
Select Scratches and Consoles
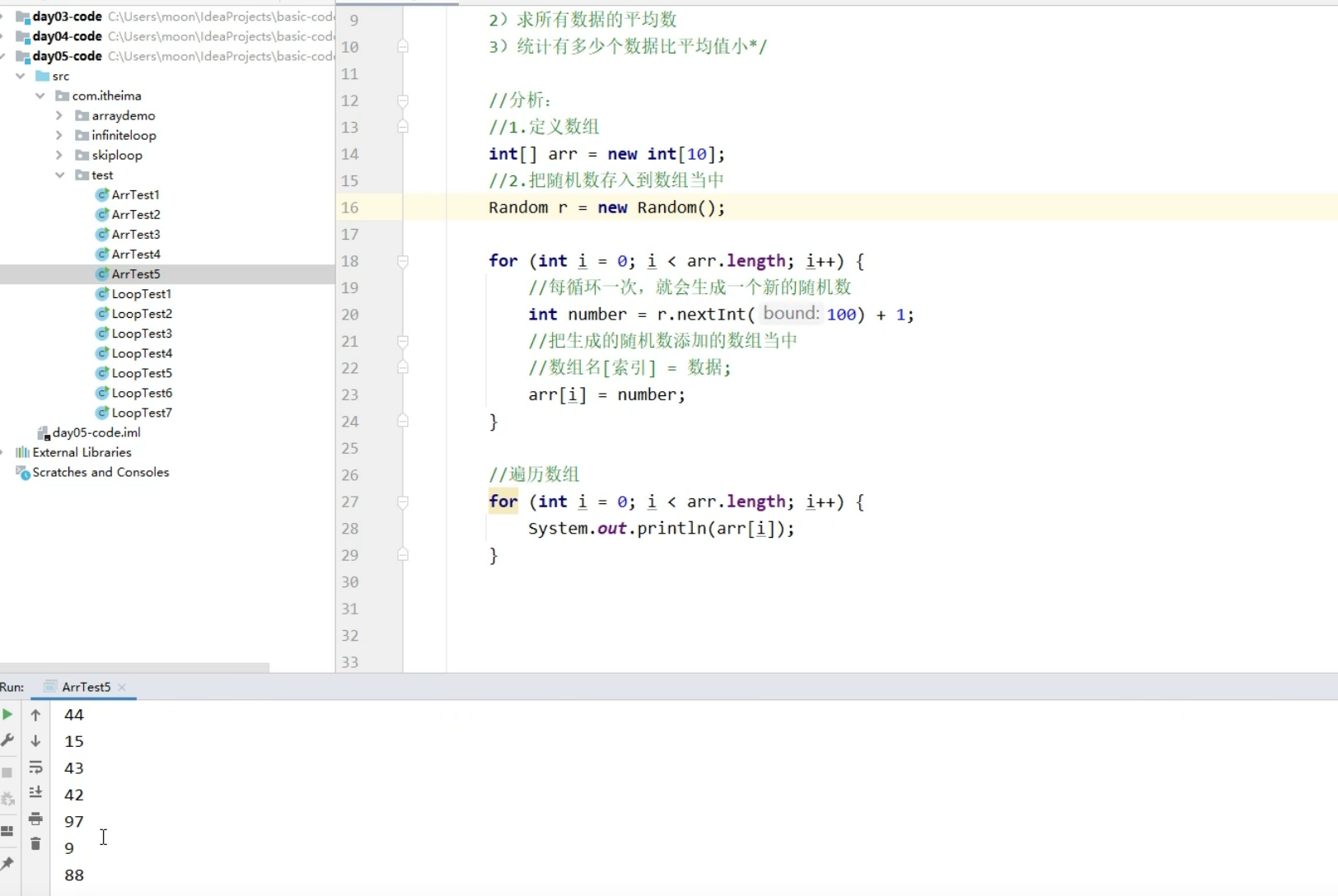[x=100, y=472]
